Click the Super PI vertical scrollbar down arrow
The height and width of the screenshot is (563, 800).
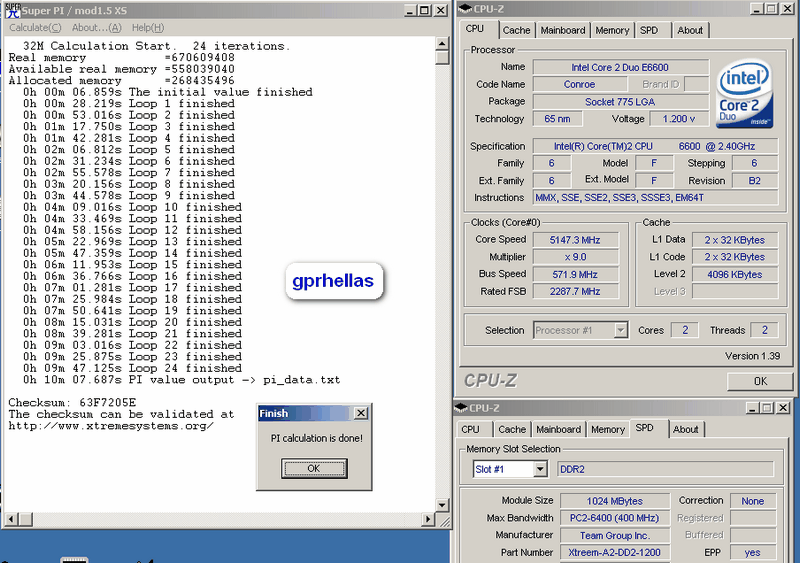coord(442,505)
